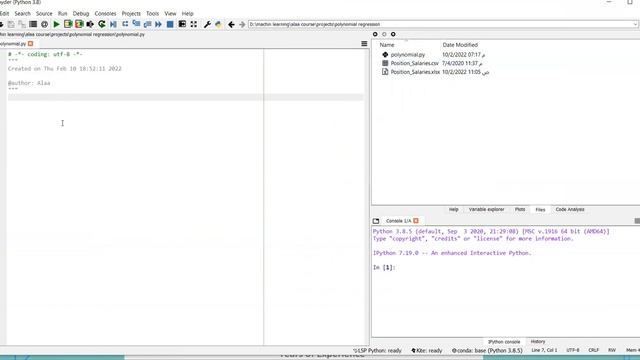Open the View menu
The image size is (640, 360).
point(170,13)
